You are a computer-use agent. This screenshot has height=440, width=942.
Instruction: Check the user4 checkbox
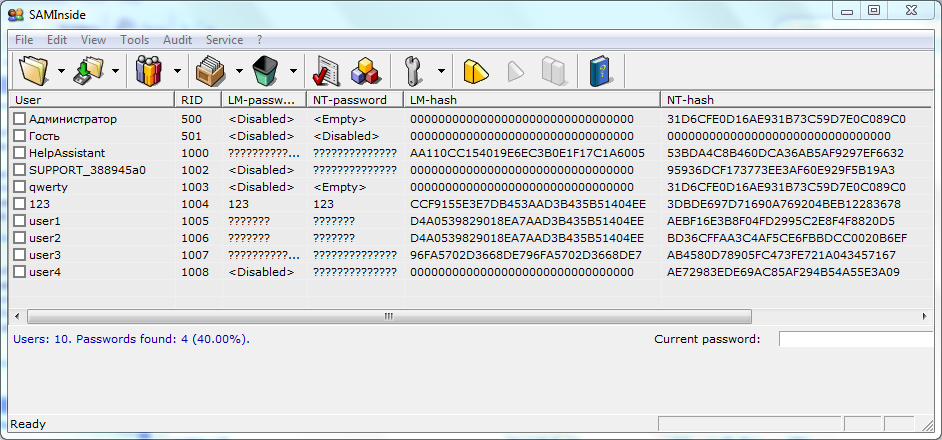tap(20, 272)
